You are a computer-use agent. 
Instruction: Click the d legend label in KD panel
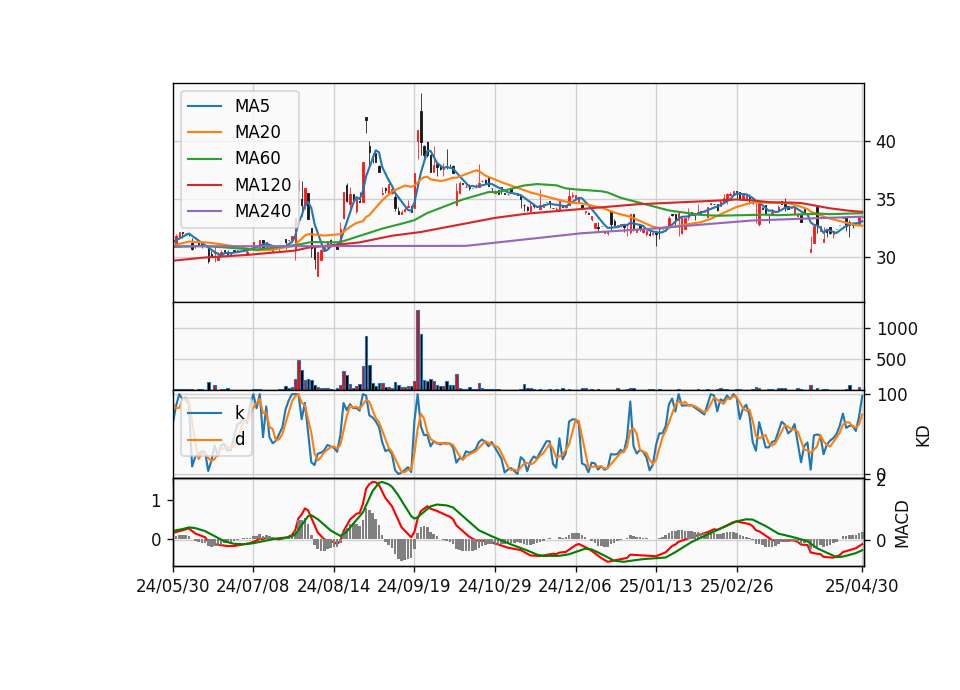point(239,439)
